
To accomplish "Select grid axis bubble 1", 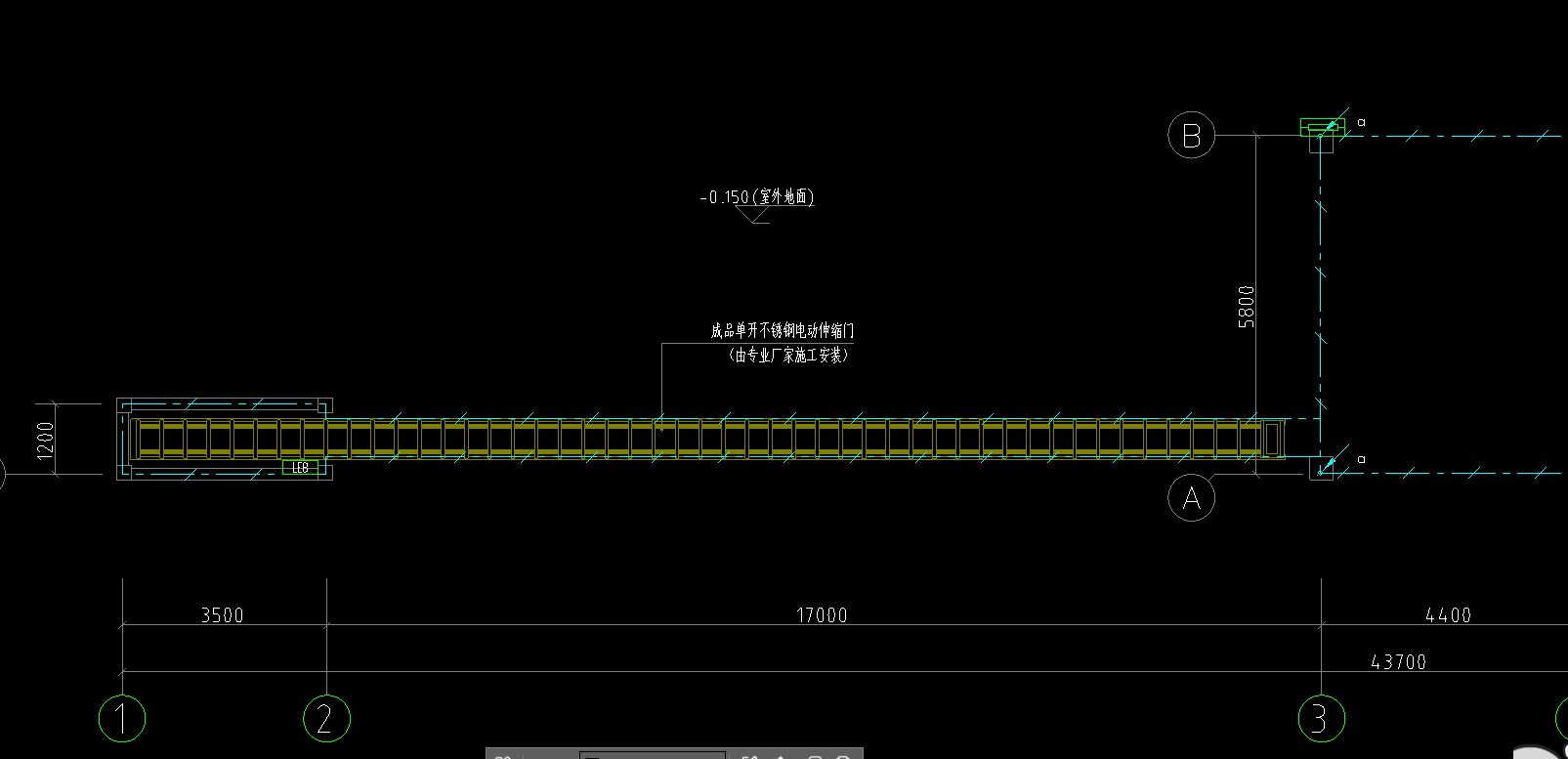I will point(122,719).
